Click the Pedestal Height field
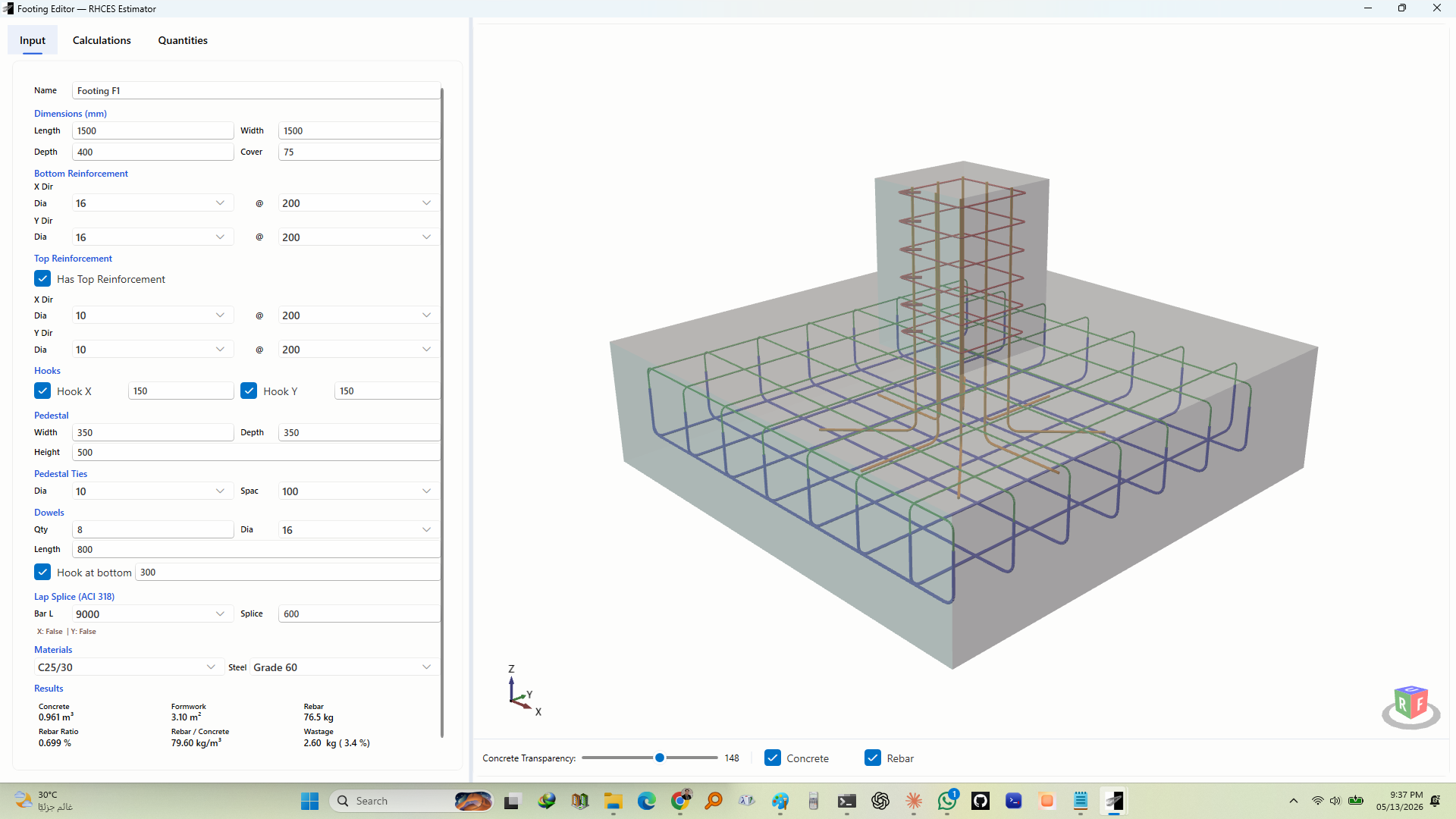Viewport: 1456px width, 819px height. point(256,453)
